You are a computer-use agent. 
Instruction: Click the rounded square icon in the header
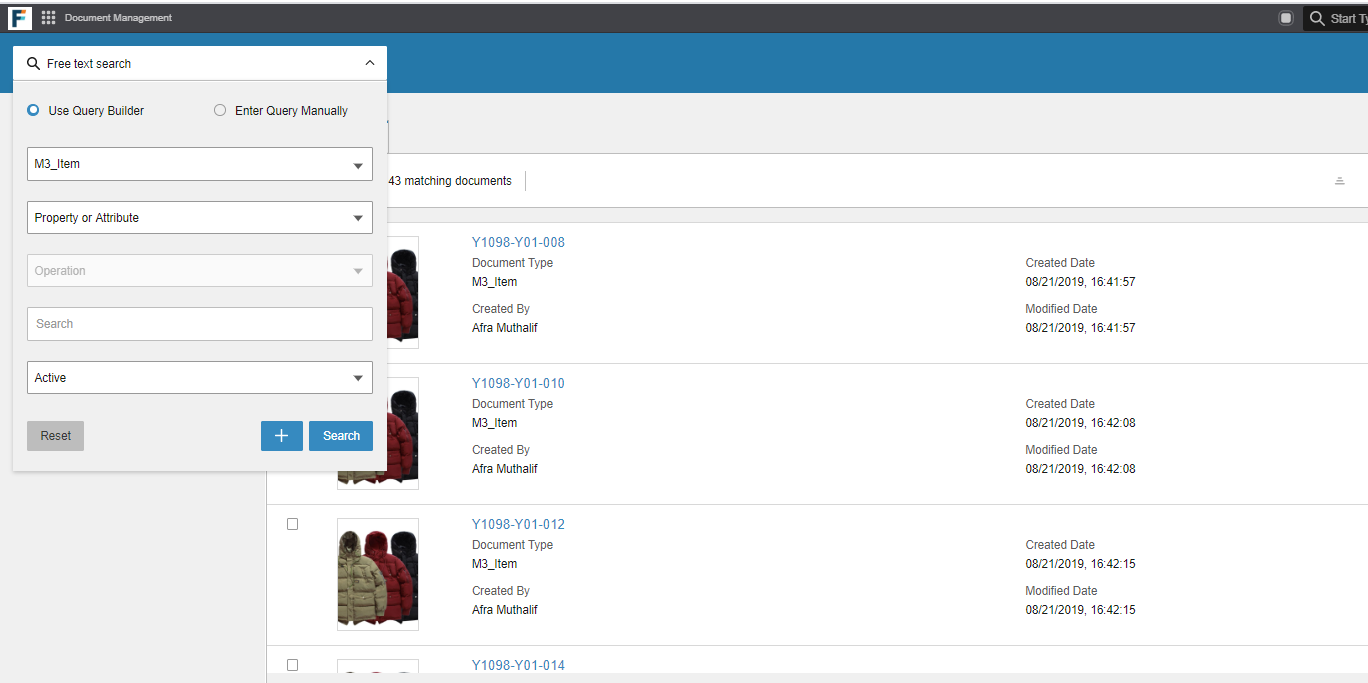[1286, 18]
